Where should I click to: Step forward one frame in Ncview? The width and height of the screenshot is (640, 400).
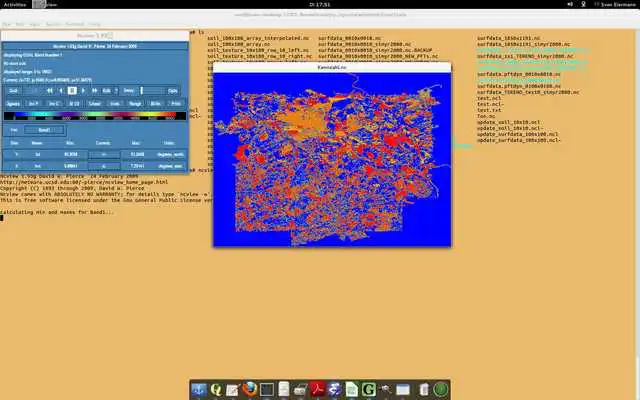[x=83, y=91]
